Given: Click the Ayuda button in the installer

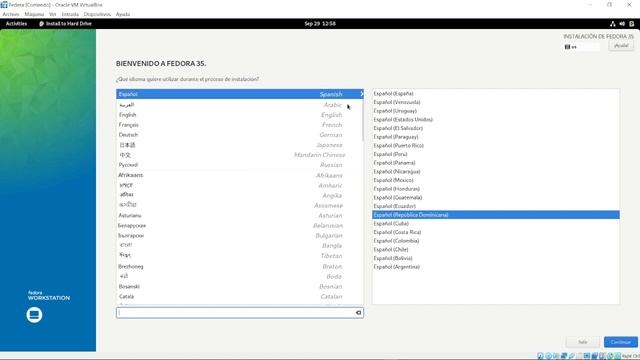Looking at the screenshot, I should (621, 46).
